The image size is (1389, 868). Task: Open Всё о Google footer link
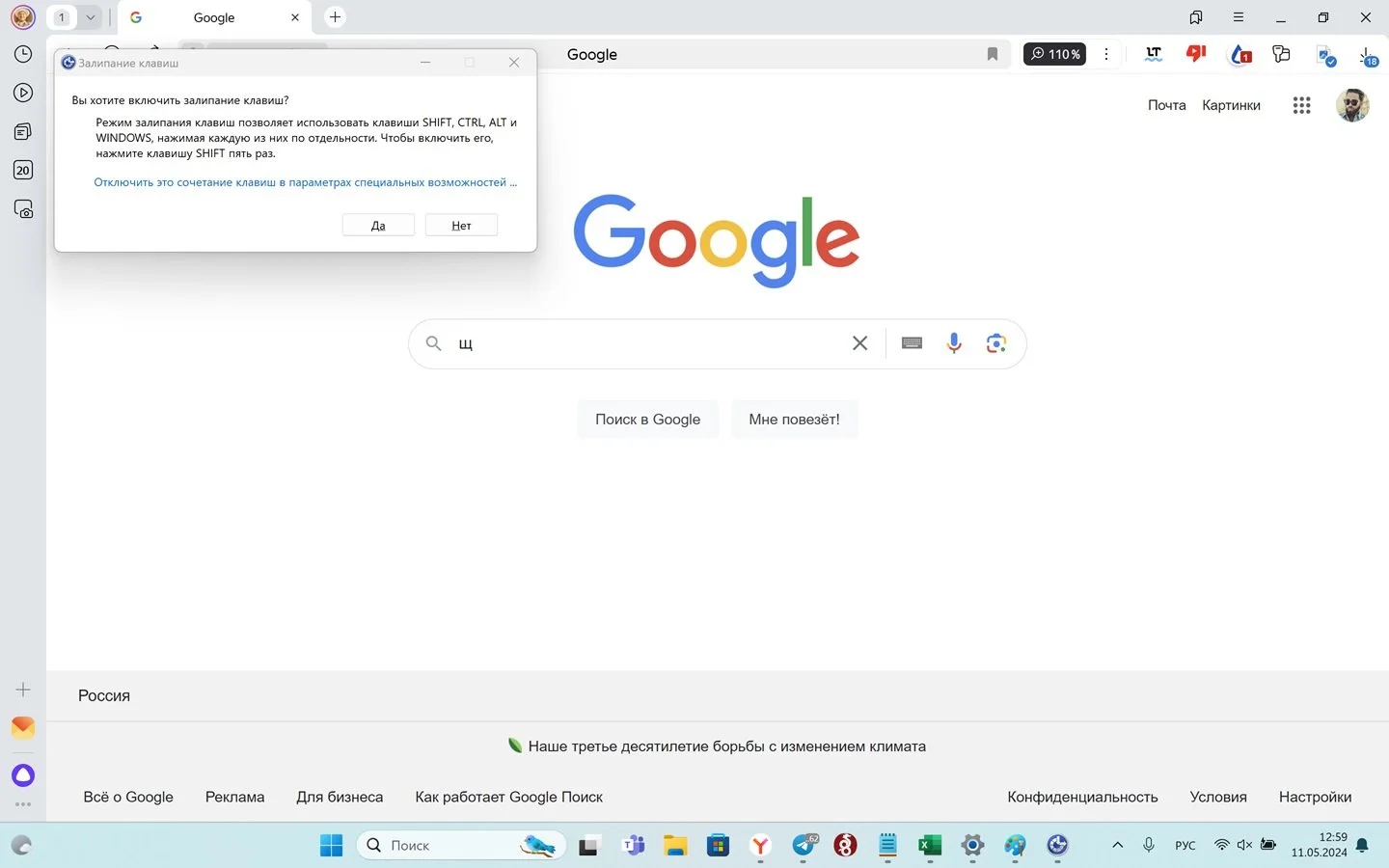coord(128,797)
